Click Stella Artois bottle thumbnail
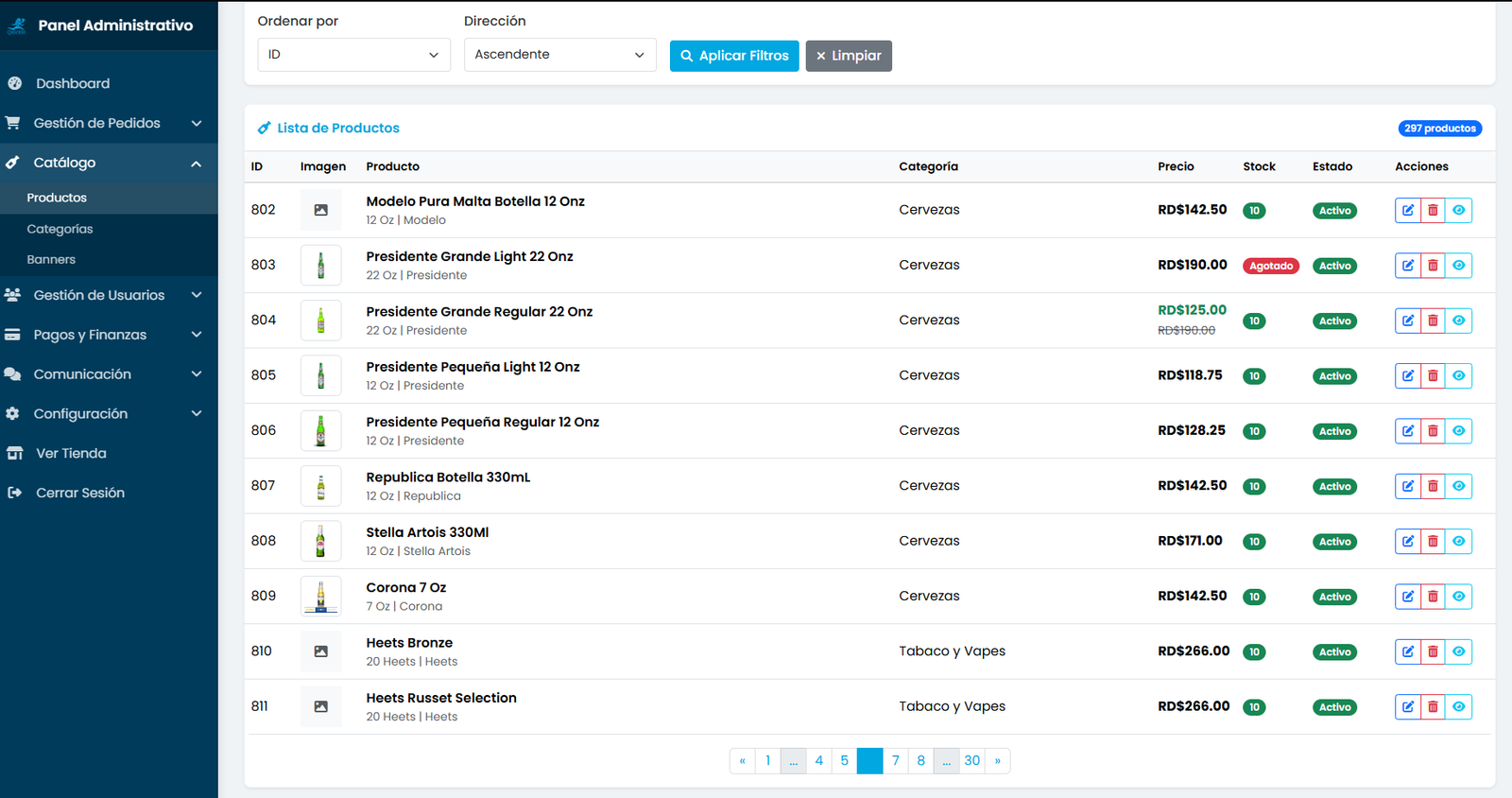The image size is (1512, 798). click(321, 542)
